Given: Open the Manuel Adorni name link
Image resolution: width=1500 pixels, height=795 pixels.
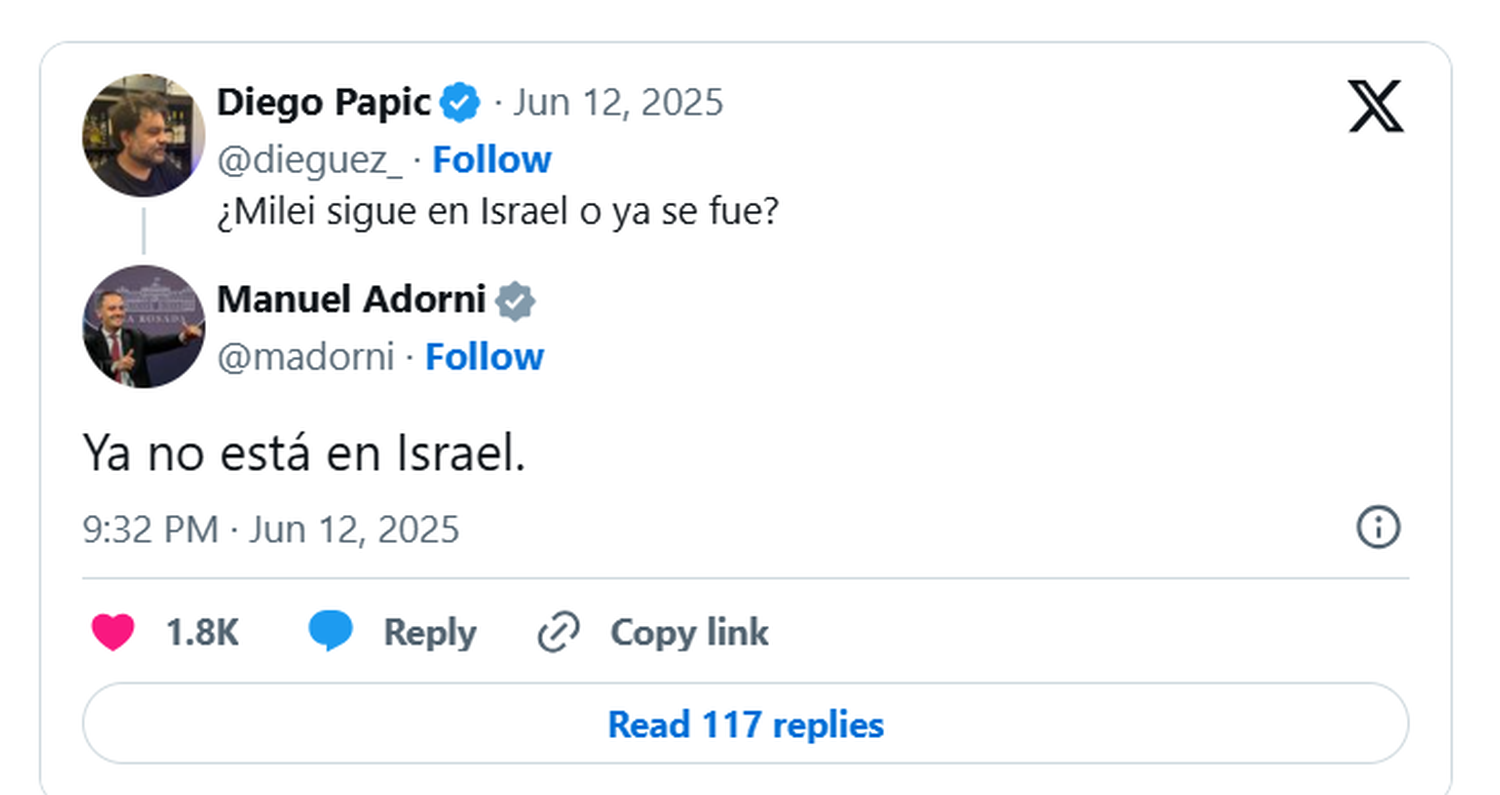Looking at the screenshot, I should pyautogui.click(x=351, y=299).
